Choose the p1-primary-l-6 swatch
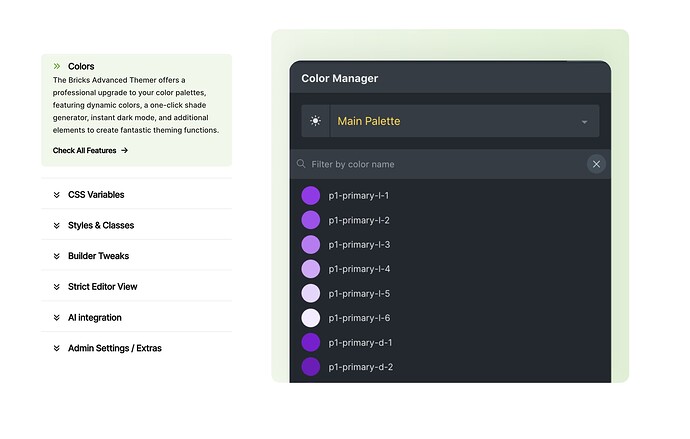690x439 pixels. click(311, 318)
